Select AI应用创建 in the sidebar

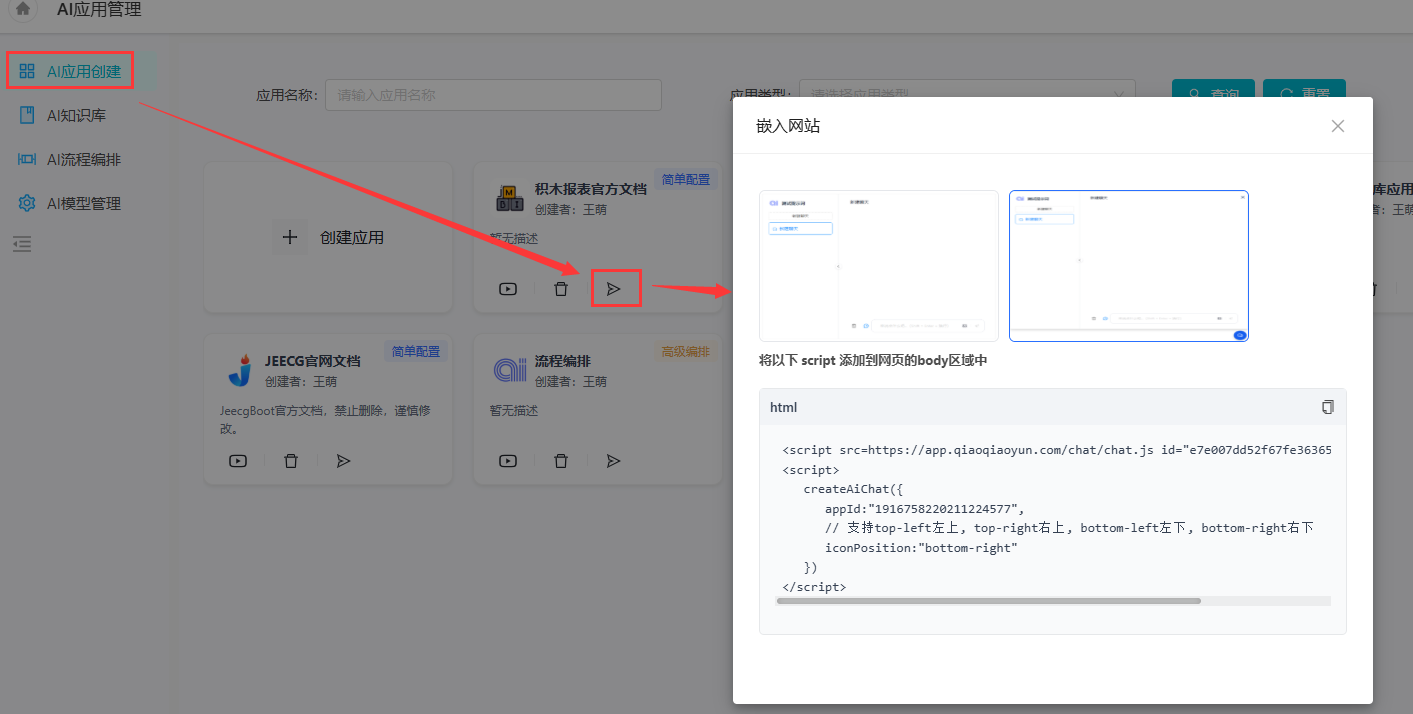pyautogui.click(x=70, y=71)
